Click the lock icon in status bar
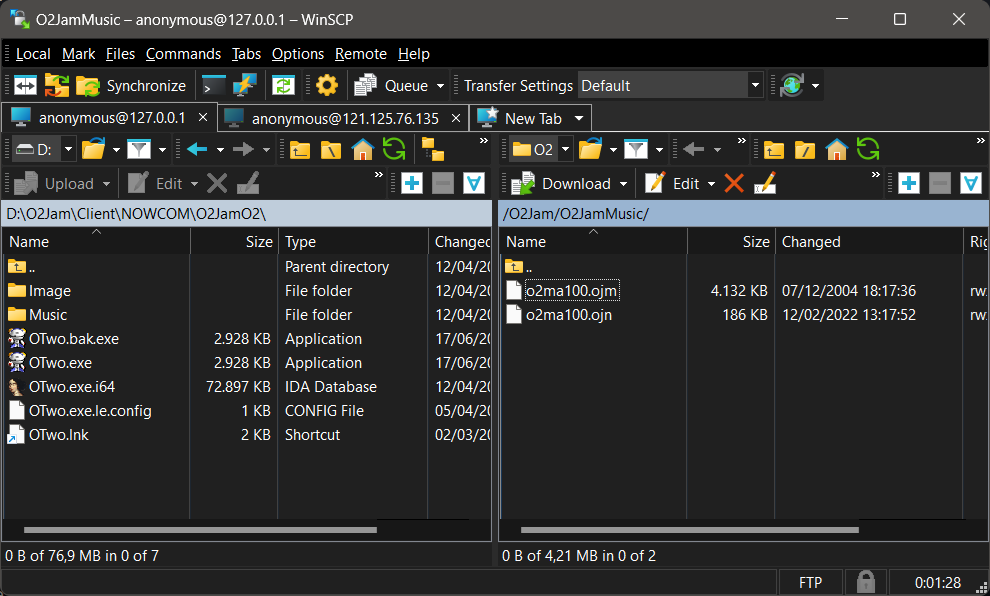Viewport: 990px width, 596px height. coord(864,582)
